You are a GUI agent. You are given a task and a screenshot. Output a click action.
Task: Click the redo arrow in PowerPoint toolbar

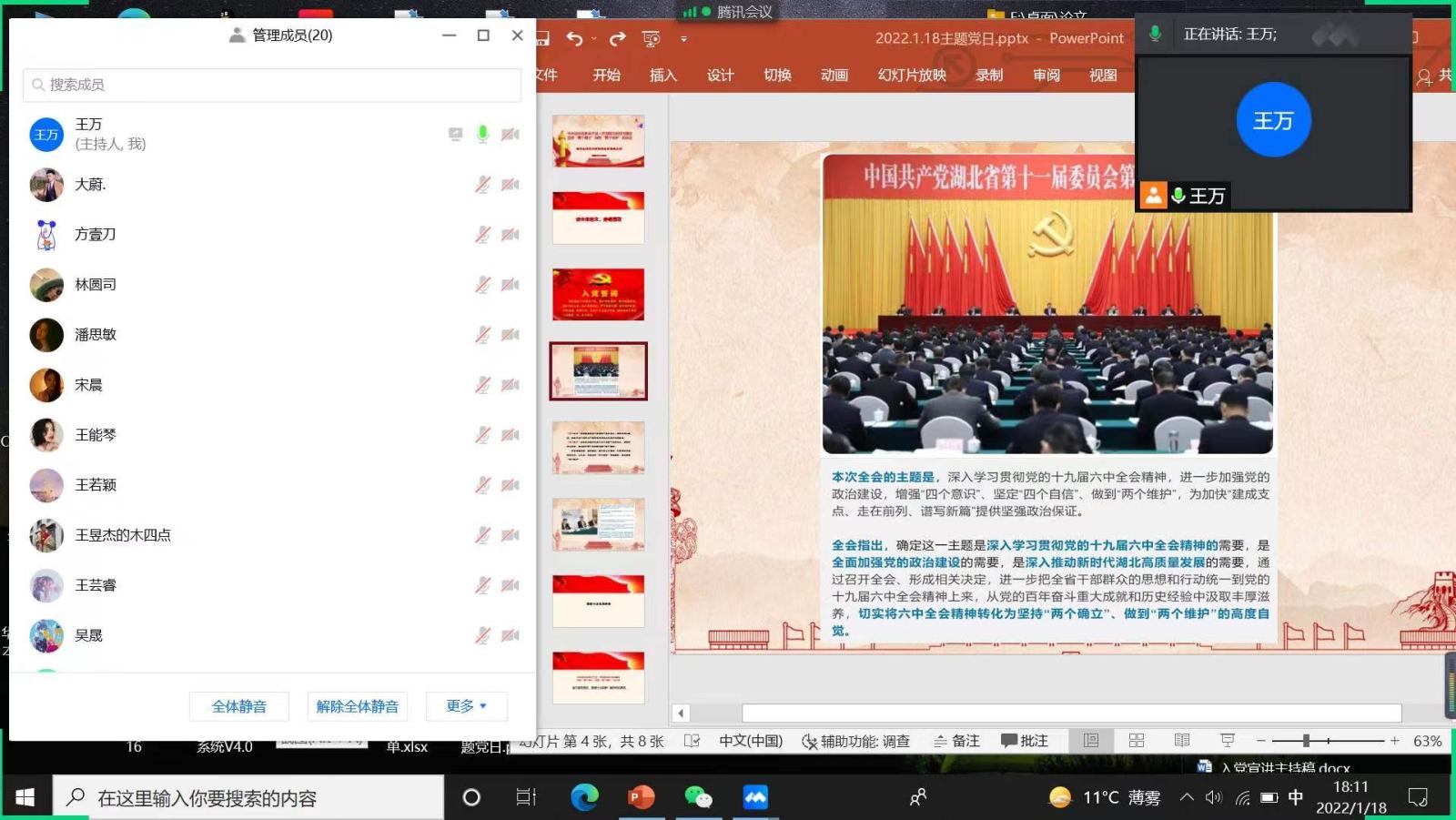618,38
